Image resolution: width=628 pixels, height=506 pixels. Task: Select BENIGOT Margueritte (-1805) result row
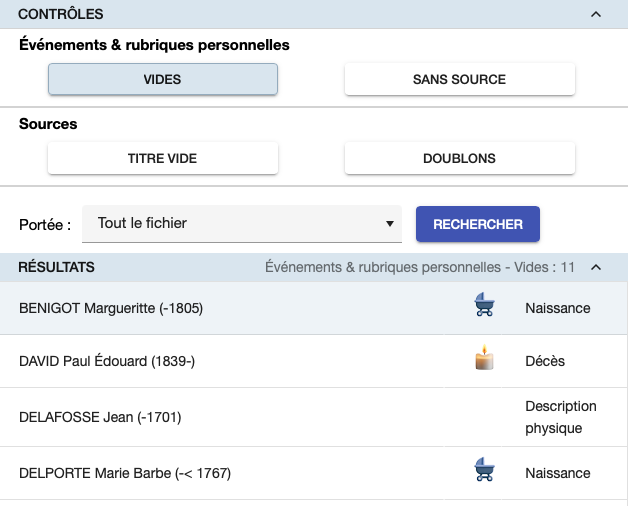pos(314,308)
